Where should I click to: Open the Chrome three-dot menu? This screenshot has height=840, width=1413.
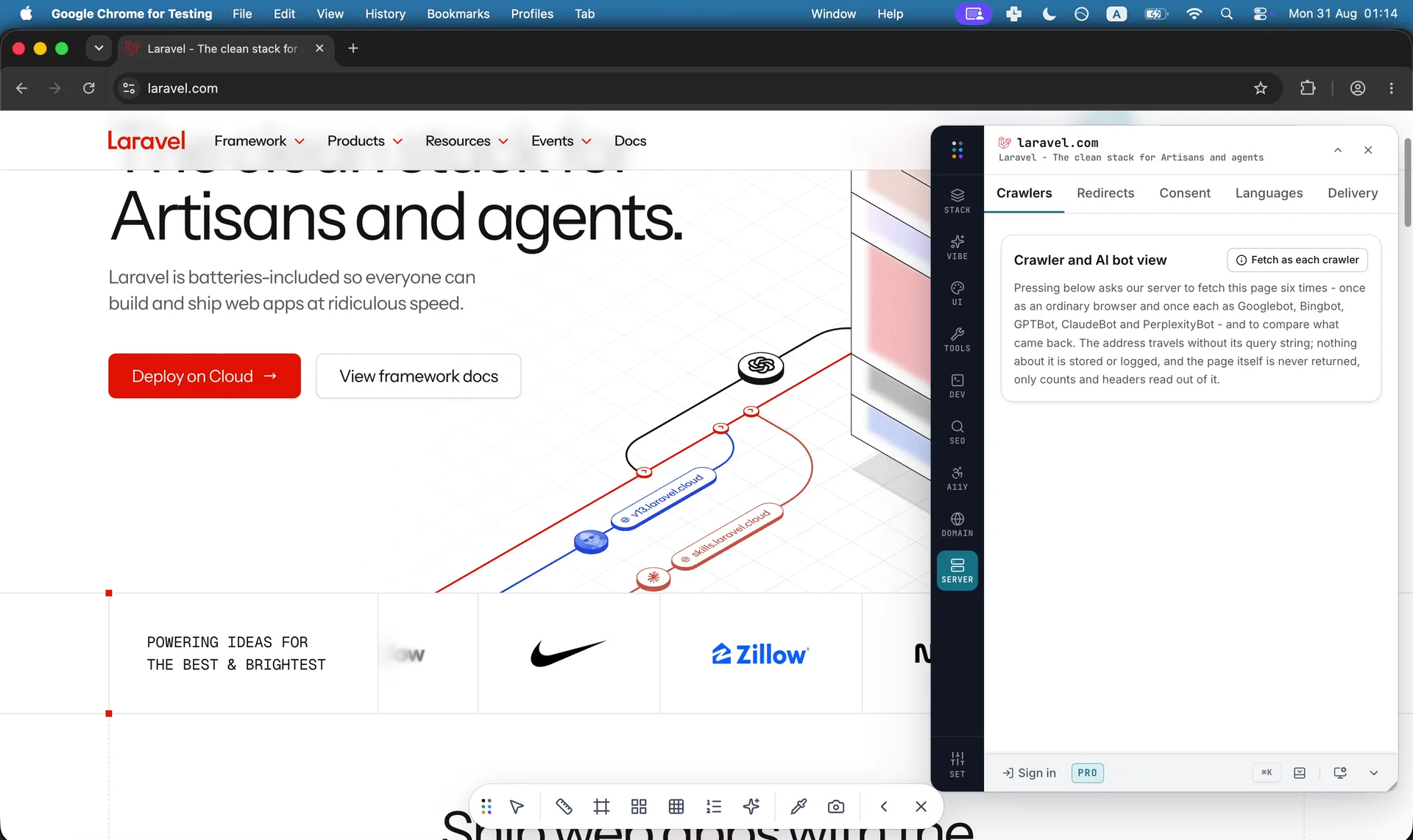point(1391,88)
